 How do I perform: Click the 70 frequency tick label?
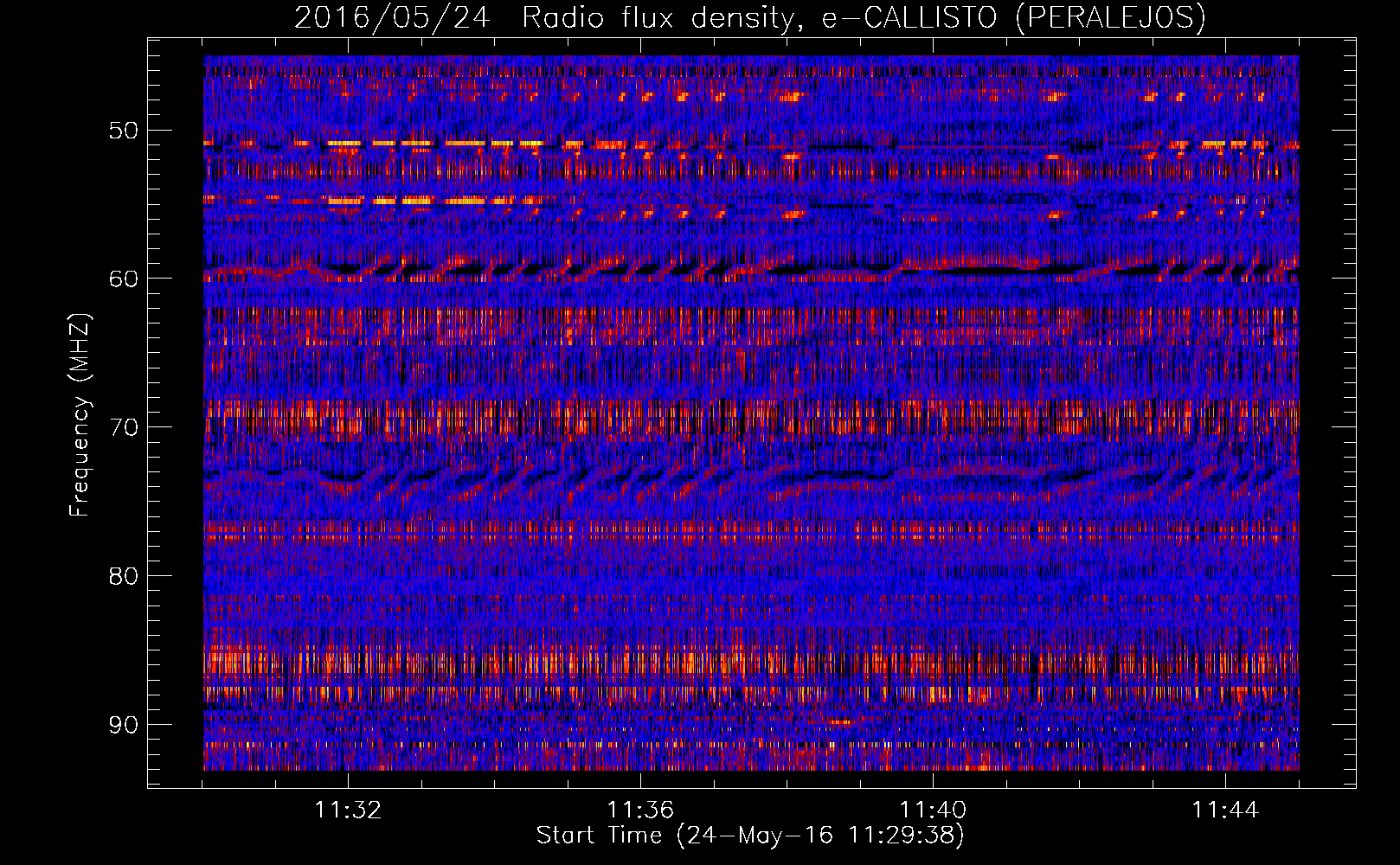123,427
